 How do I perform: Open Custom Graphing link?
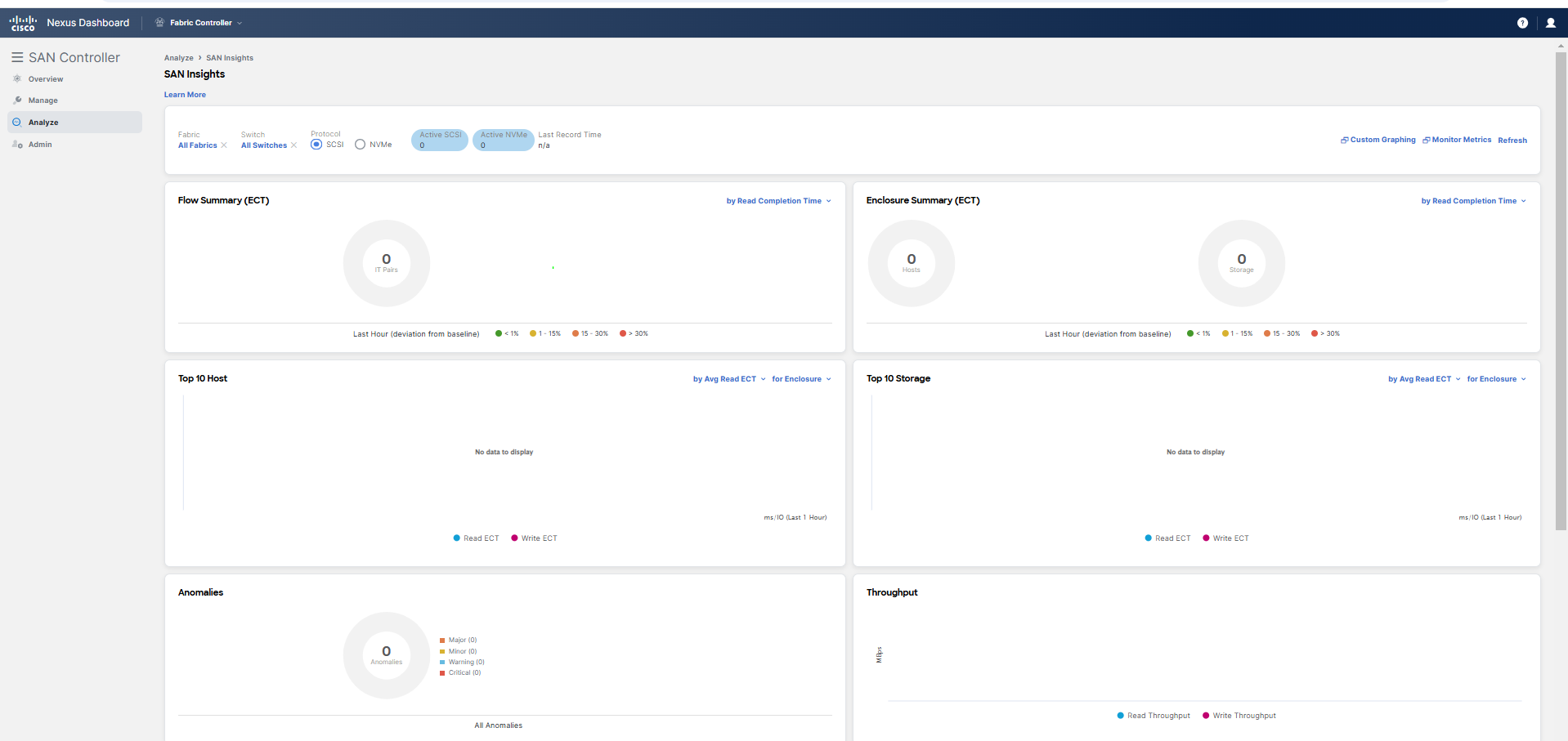point(1382,140)
